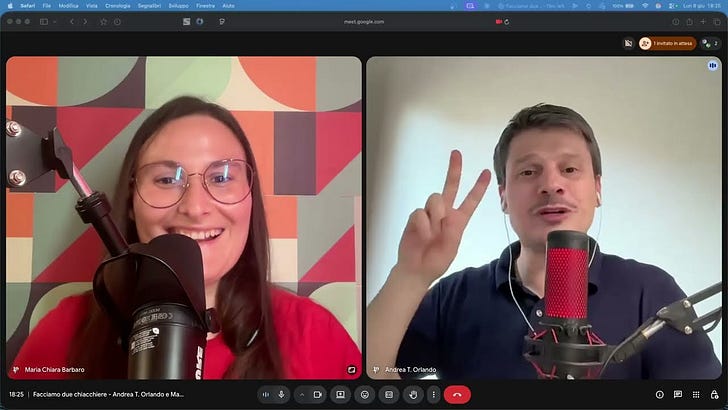Open audio settings next to the microphone

266,394
